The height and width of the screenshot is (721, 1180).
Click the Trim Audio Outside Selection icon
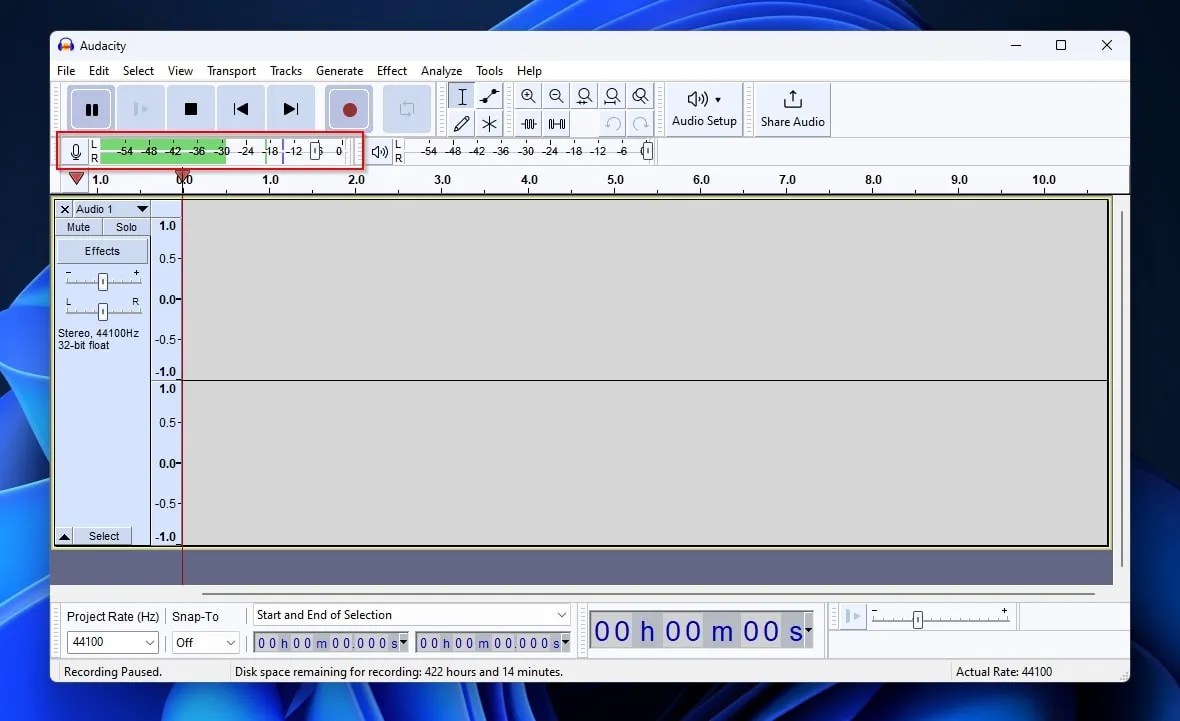[528, 123]
